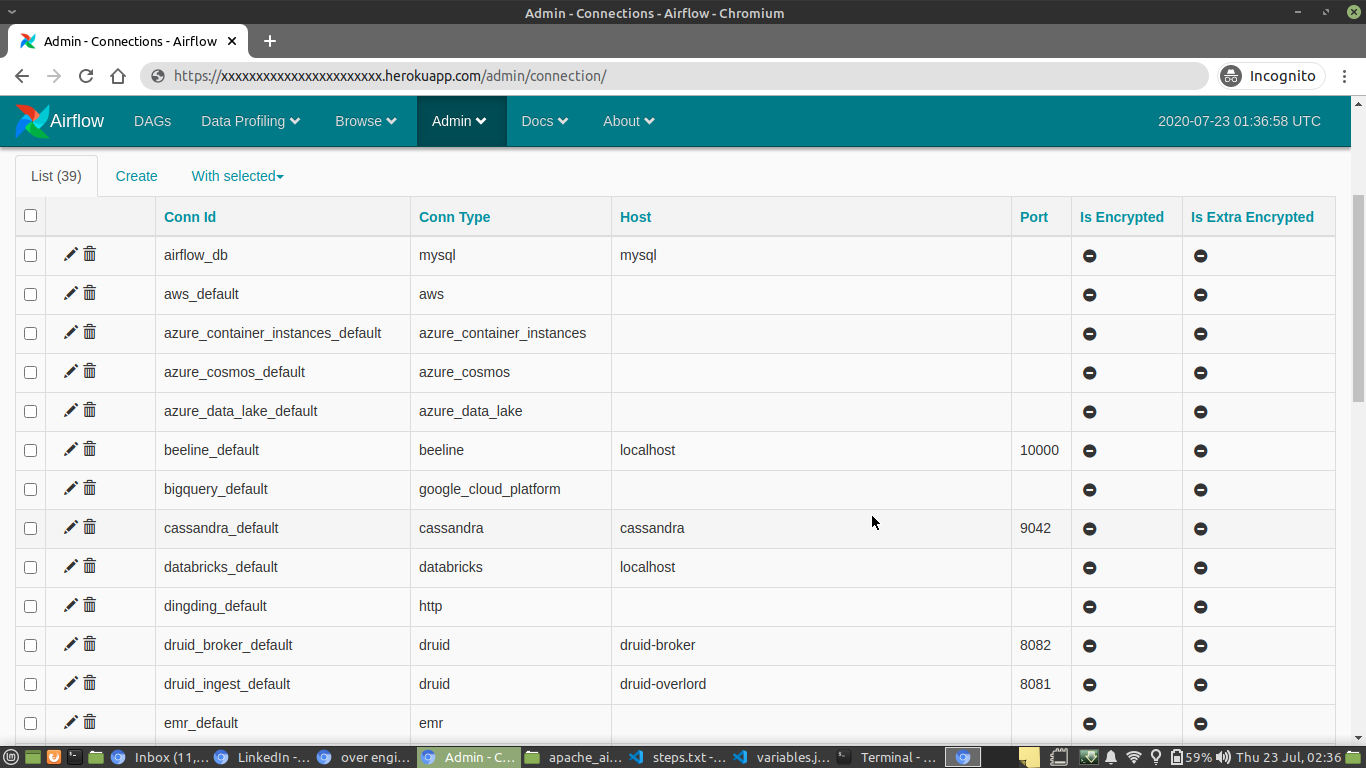This screenshot has height=768, width=1366.
Task: Select azure_cosmos_default row checkbox
Action: pos(30,372)
